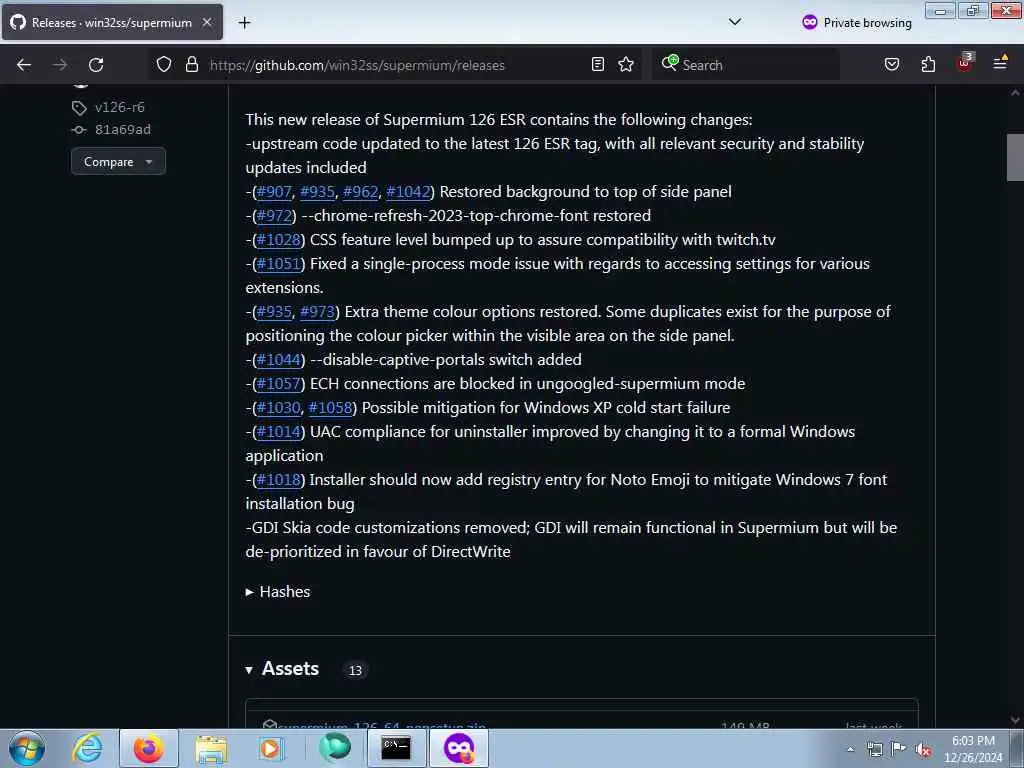The width and height of the screenshot is (1024, 768).
Task: Switch to private browsing taskbar window
Action: click(x=458, y=748)
